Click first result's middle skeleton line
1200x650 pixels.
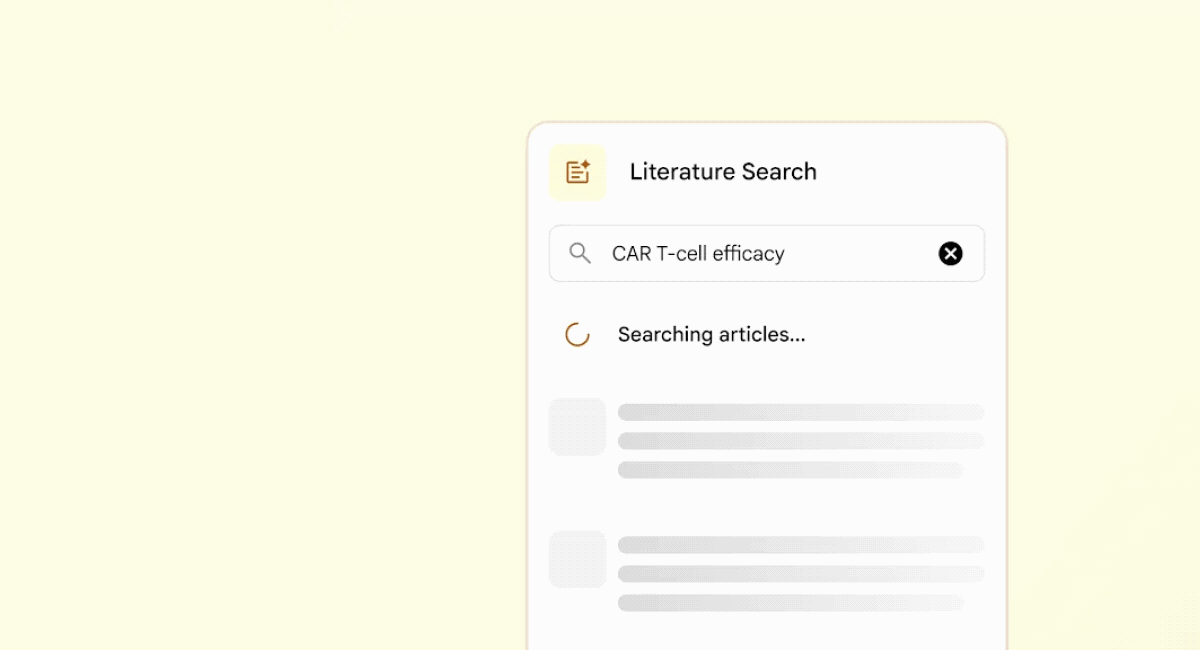coord(801,441)
